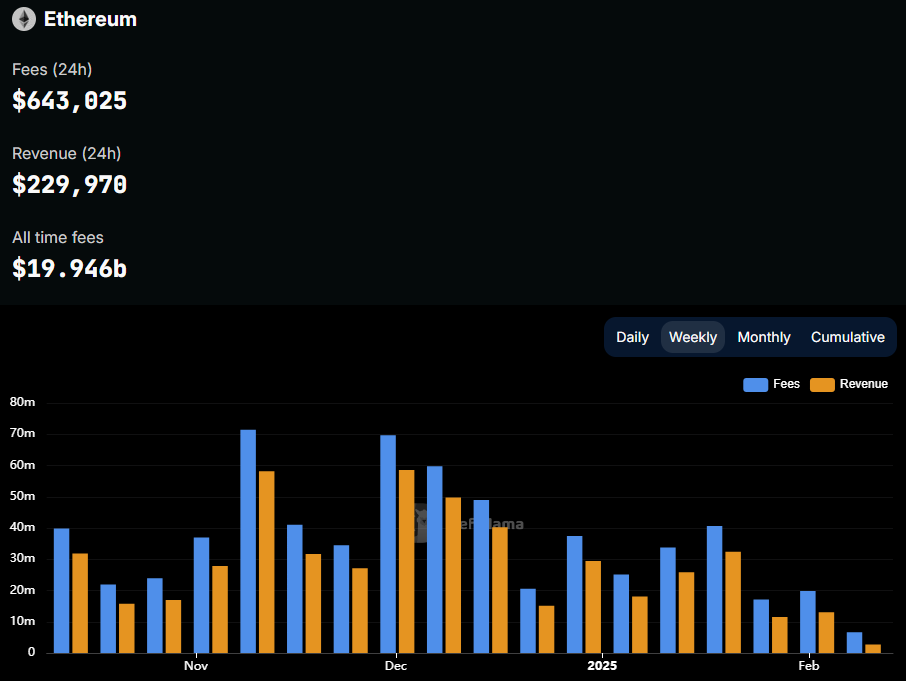Select the $229,970 revenue value

pyautogui.click(x=69, y=185)
